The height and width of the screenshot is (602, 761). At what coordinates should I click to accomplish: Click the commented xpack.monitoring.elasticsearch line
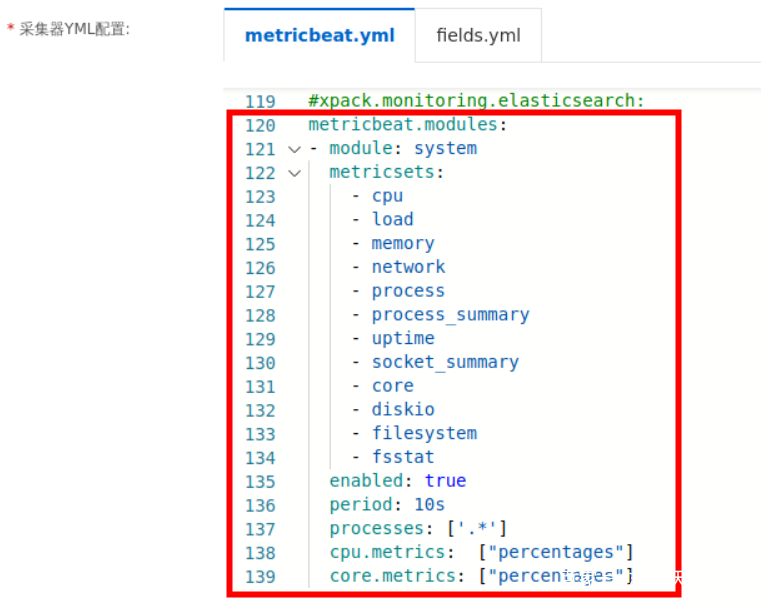(476, 100)
